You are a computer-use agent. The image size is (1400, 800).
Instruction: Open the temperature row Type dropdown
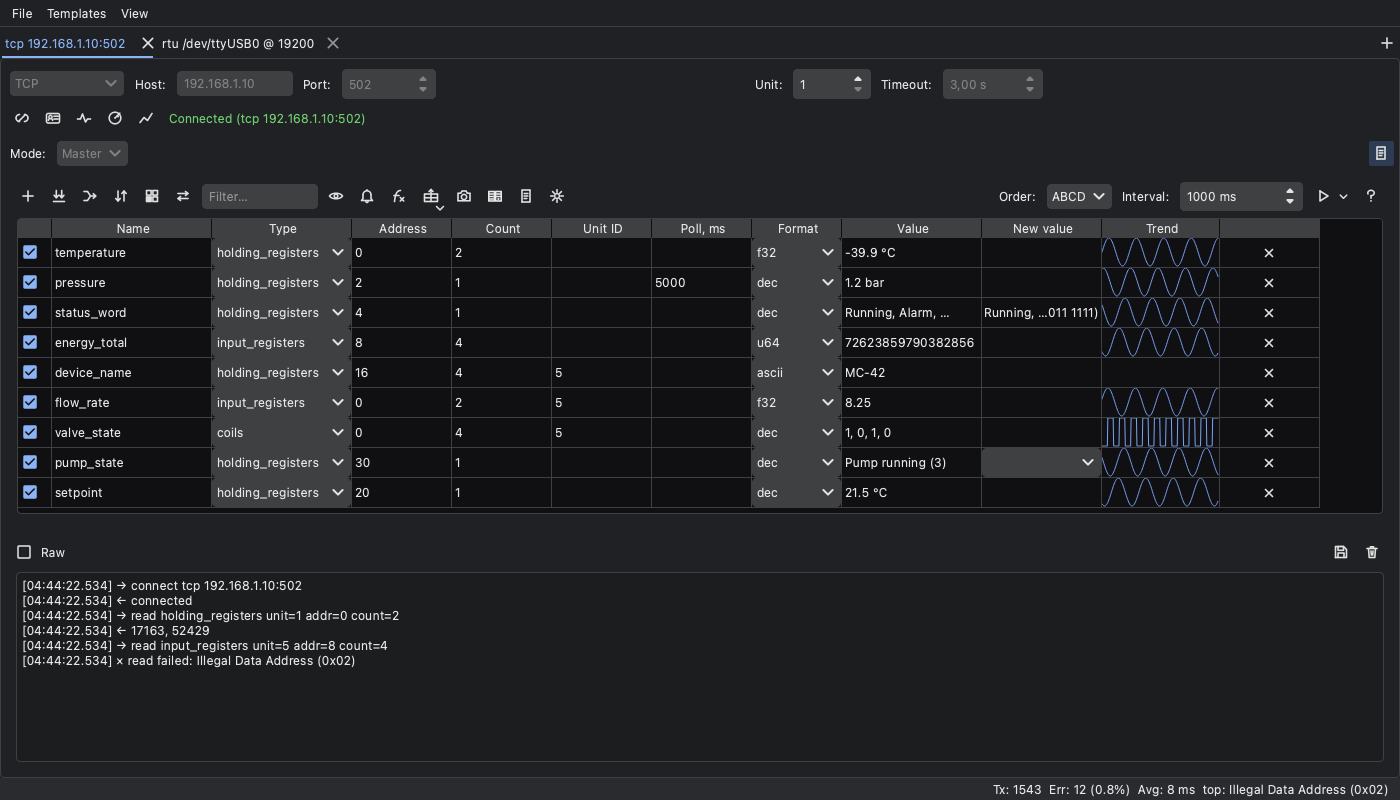(281, 253)
